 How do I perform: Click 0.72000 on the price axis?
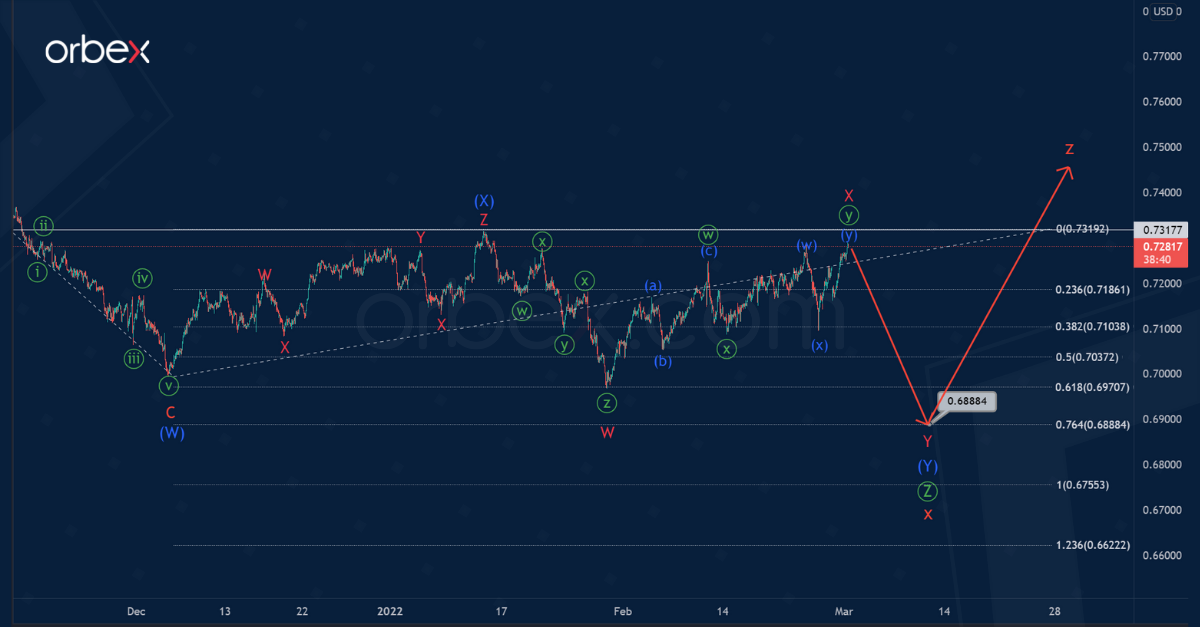click(1160, 284)
